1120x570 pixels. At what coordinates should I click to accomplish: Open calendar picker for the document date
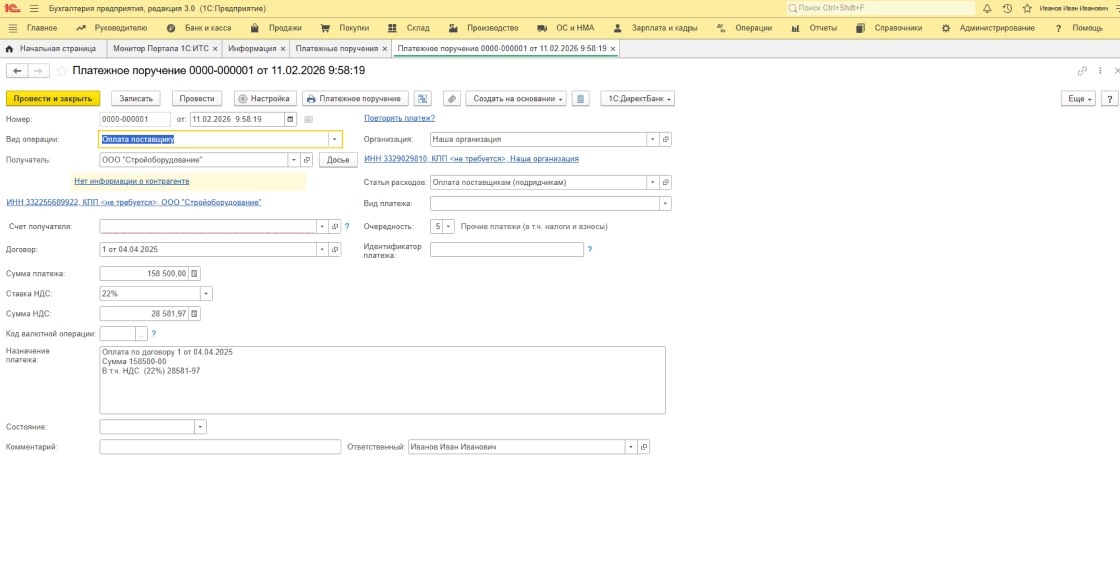click(290, 119)
